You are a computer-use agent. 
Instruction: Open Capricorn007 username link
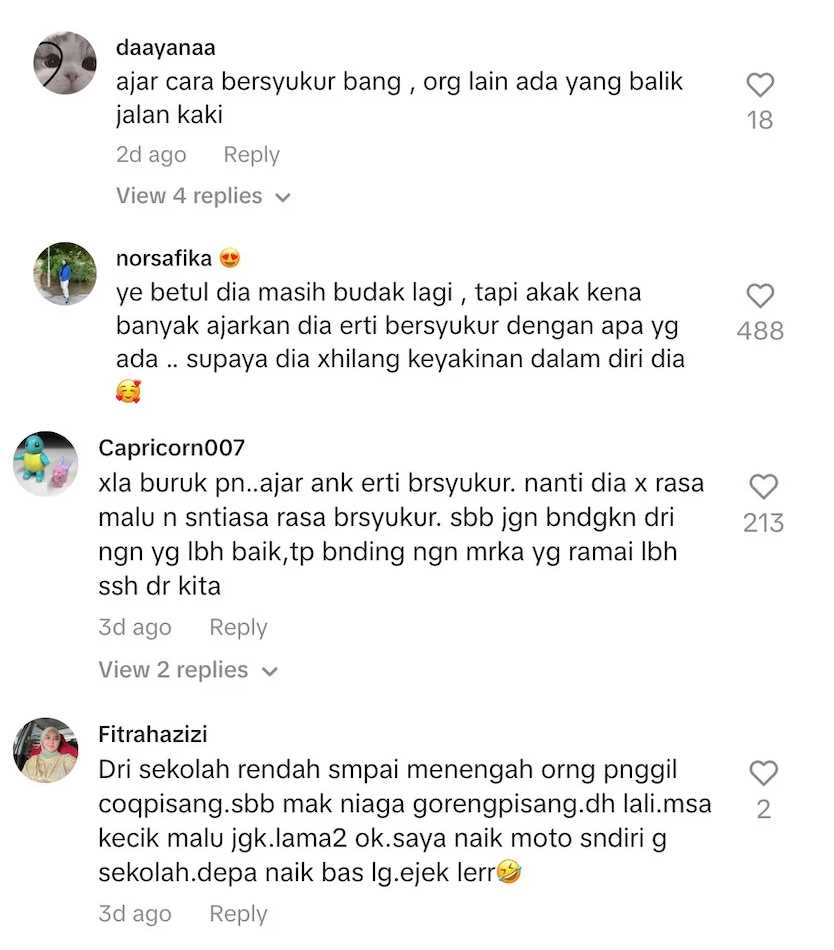click(x=171, y=448)
